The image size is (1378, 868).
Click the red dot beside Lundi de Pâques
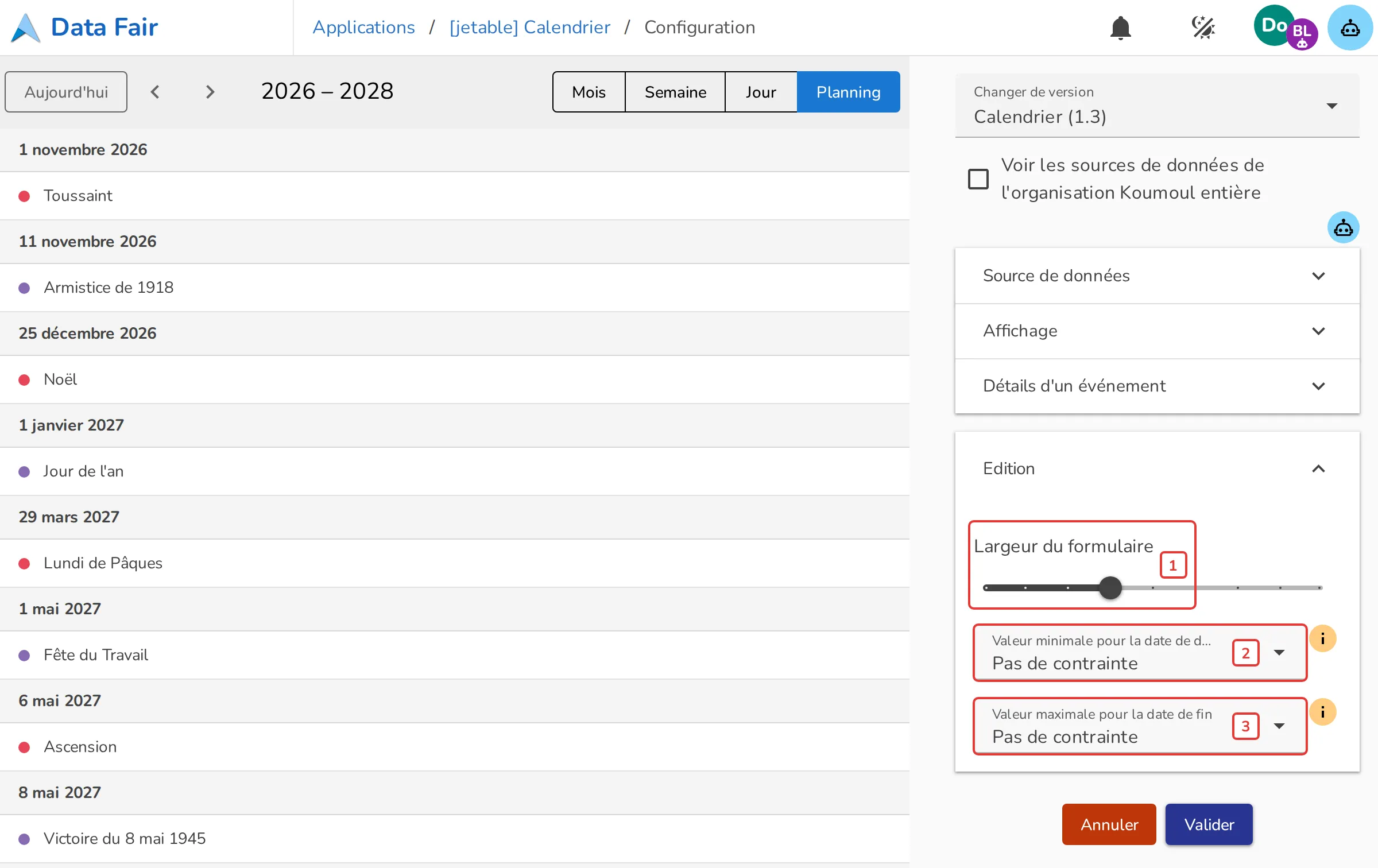point(24,564)
